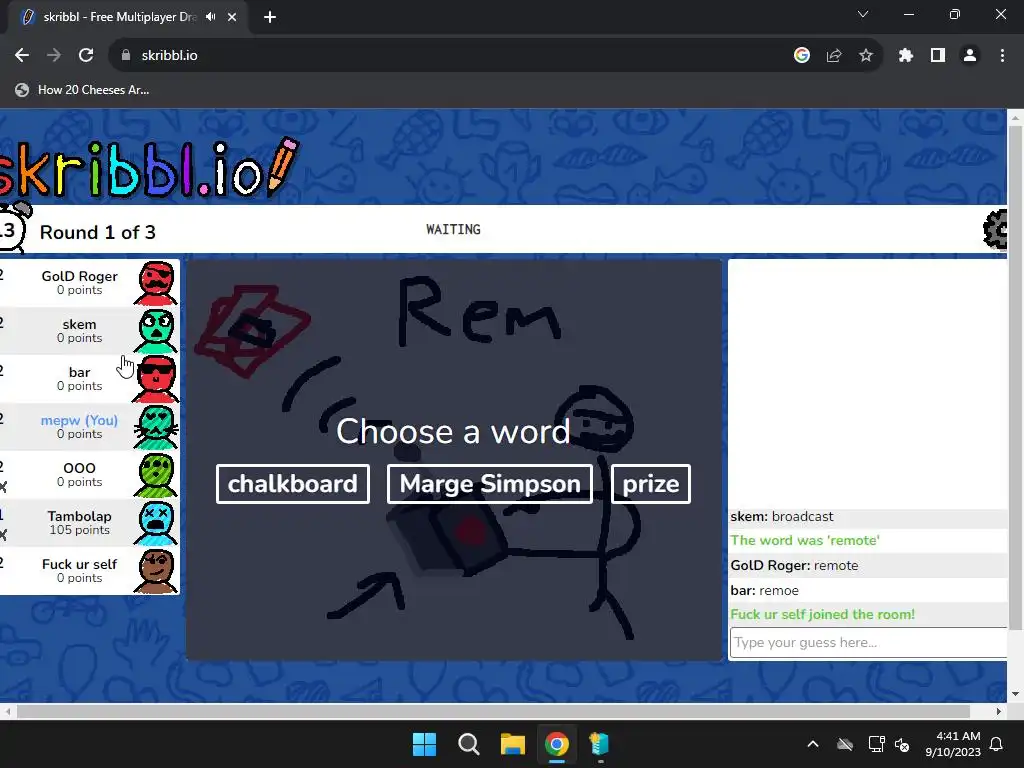Close the skribbl browser tab
The width and height of the screenshot is (1024, 768).
pos(232,17)
